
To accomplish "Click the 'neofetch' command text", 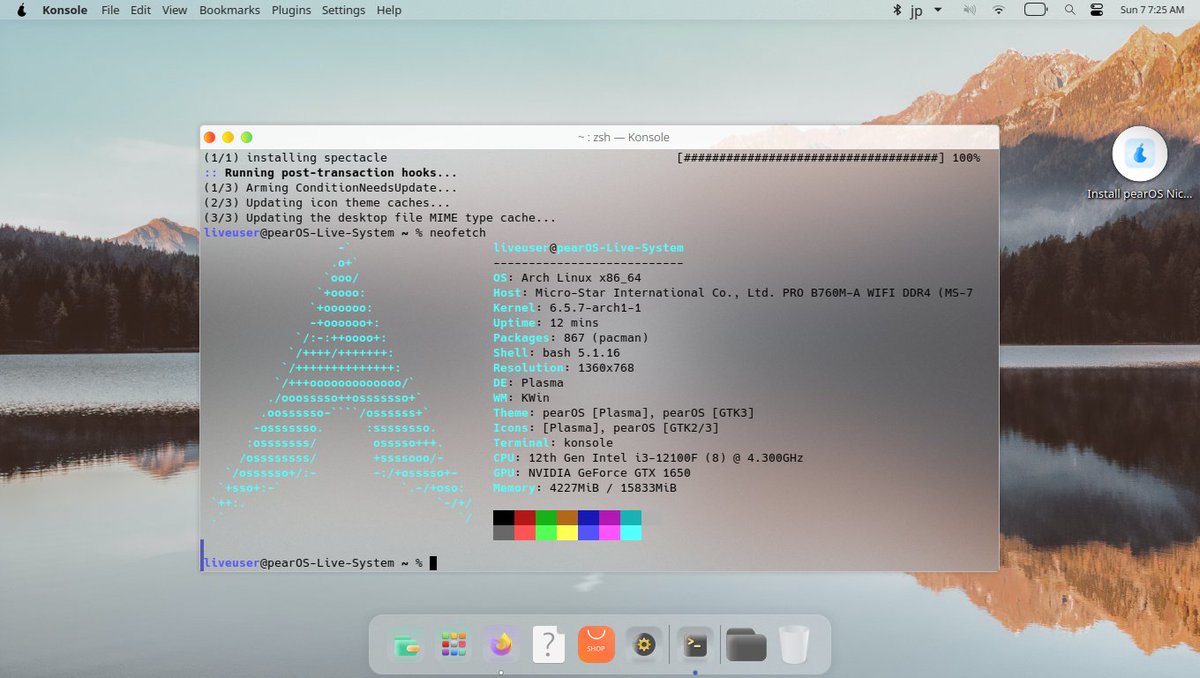I will pos(457,233).
